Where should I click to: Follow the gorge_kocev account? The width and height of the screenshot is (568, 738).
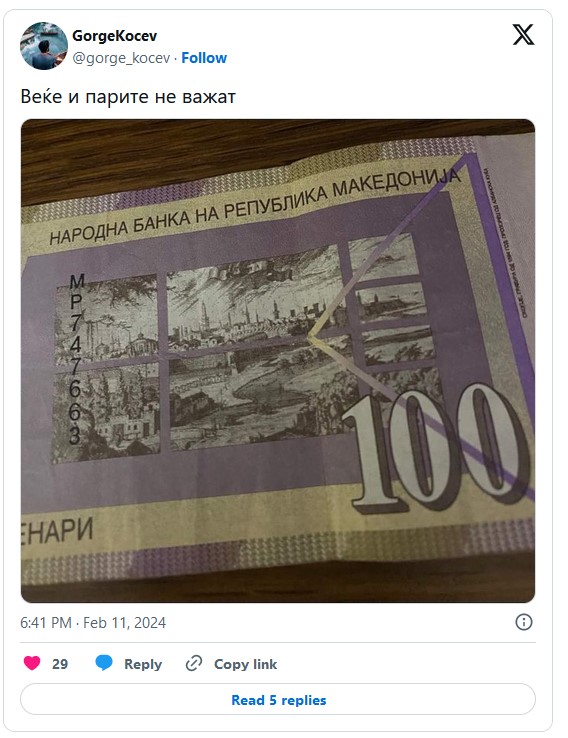(204, 58)
